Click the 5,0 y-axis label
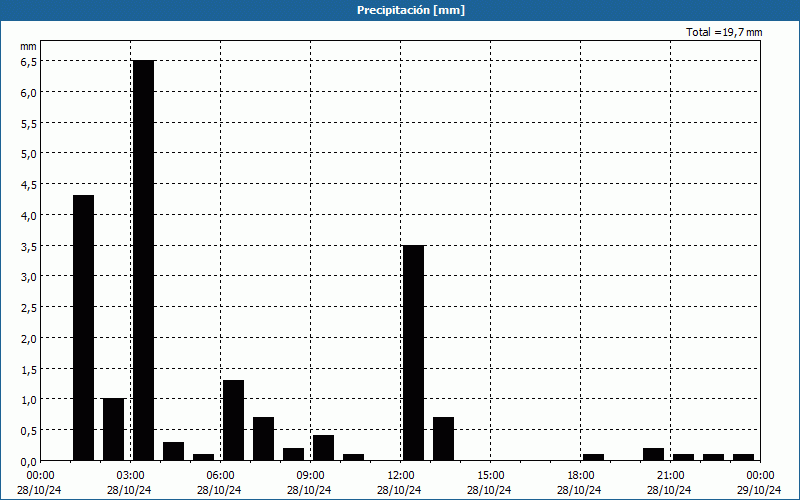Screen dimensions: 800x500 (x=28, y=154)
